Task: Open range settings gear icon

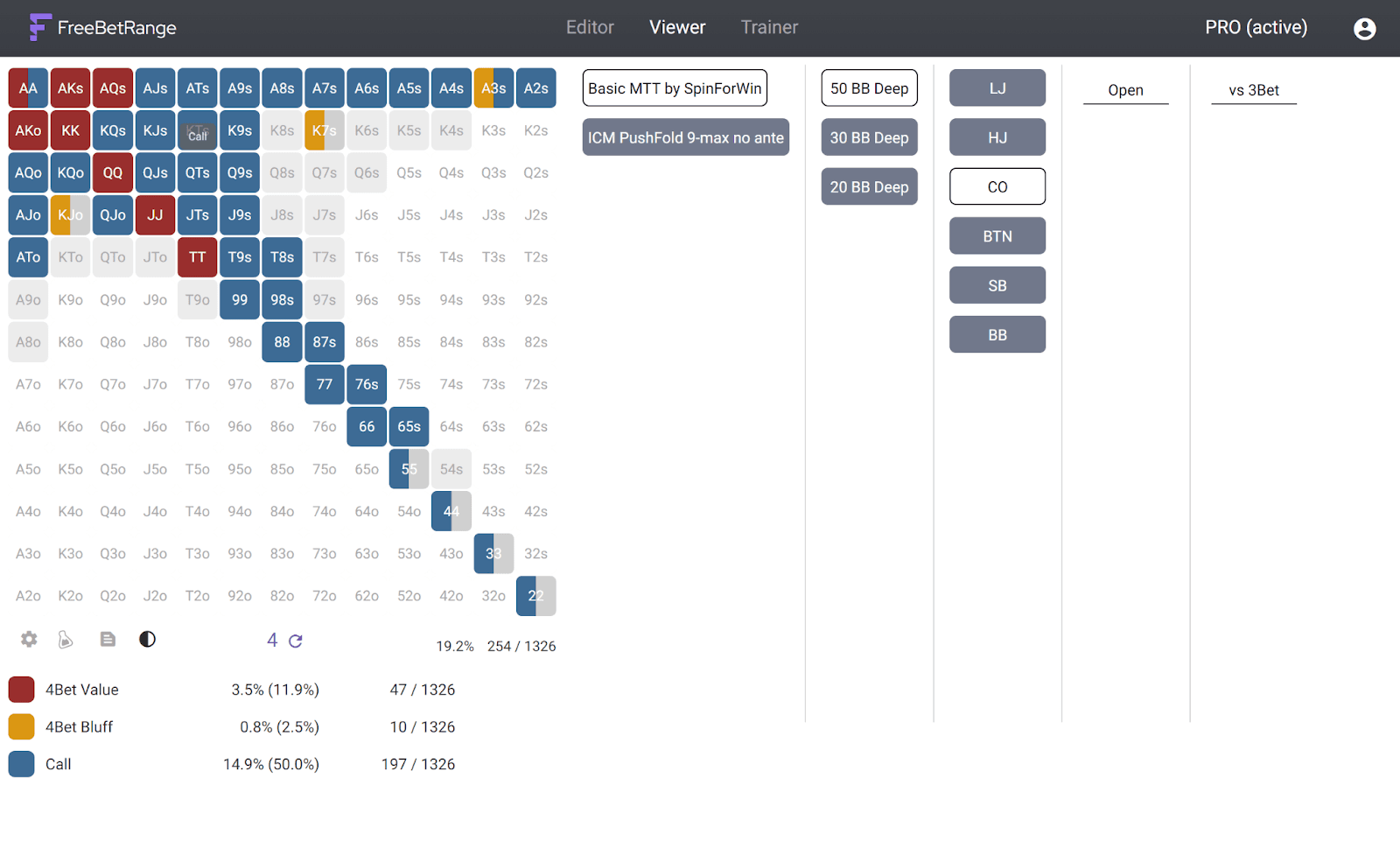Action: [x=29, y=640]
